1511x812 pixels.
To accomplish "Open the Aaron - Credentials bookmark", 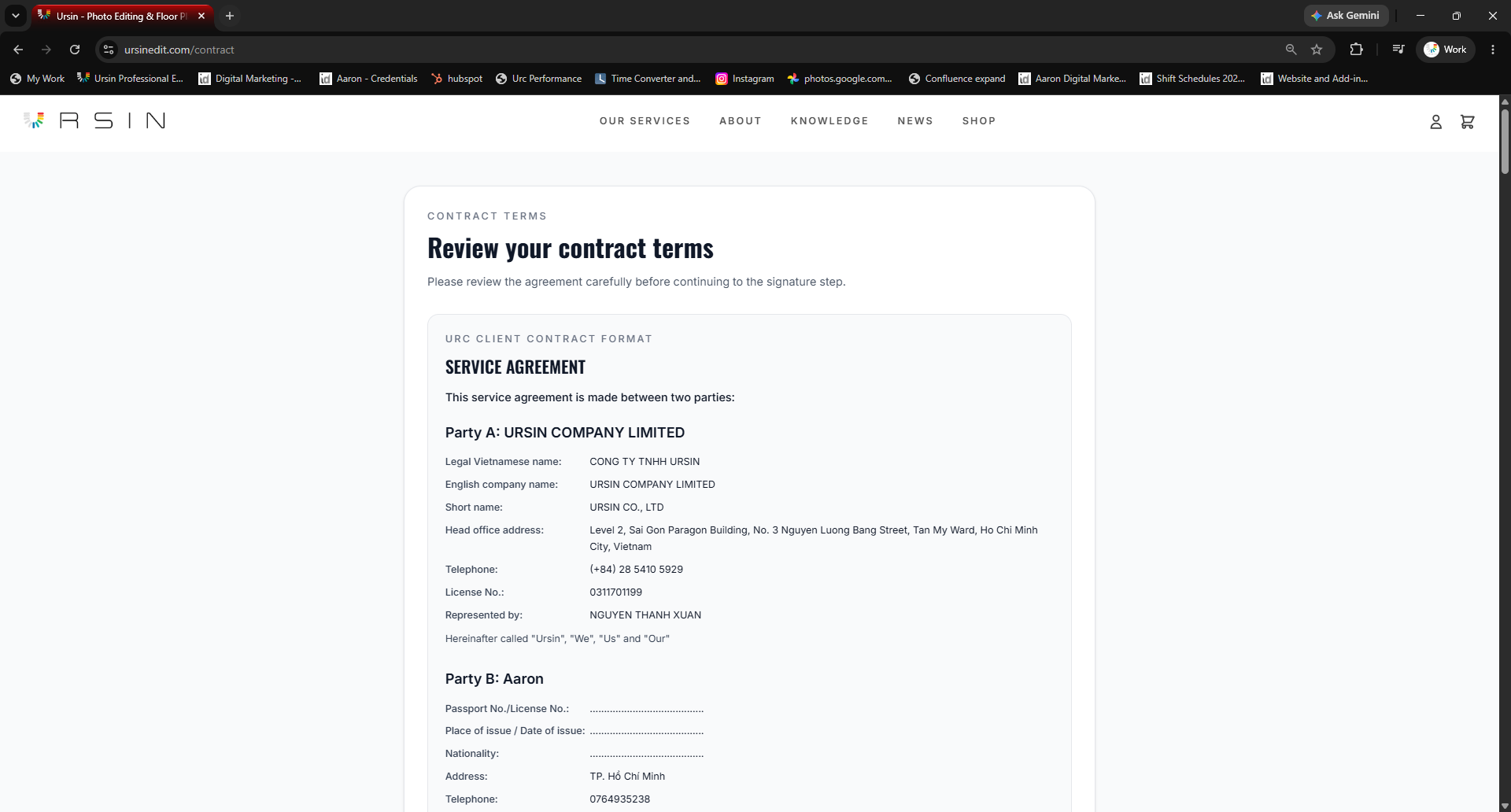I will tap(368, 79).
